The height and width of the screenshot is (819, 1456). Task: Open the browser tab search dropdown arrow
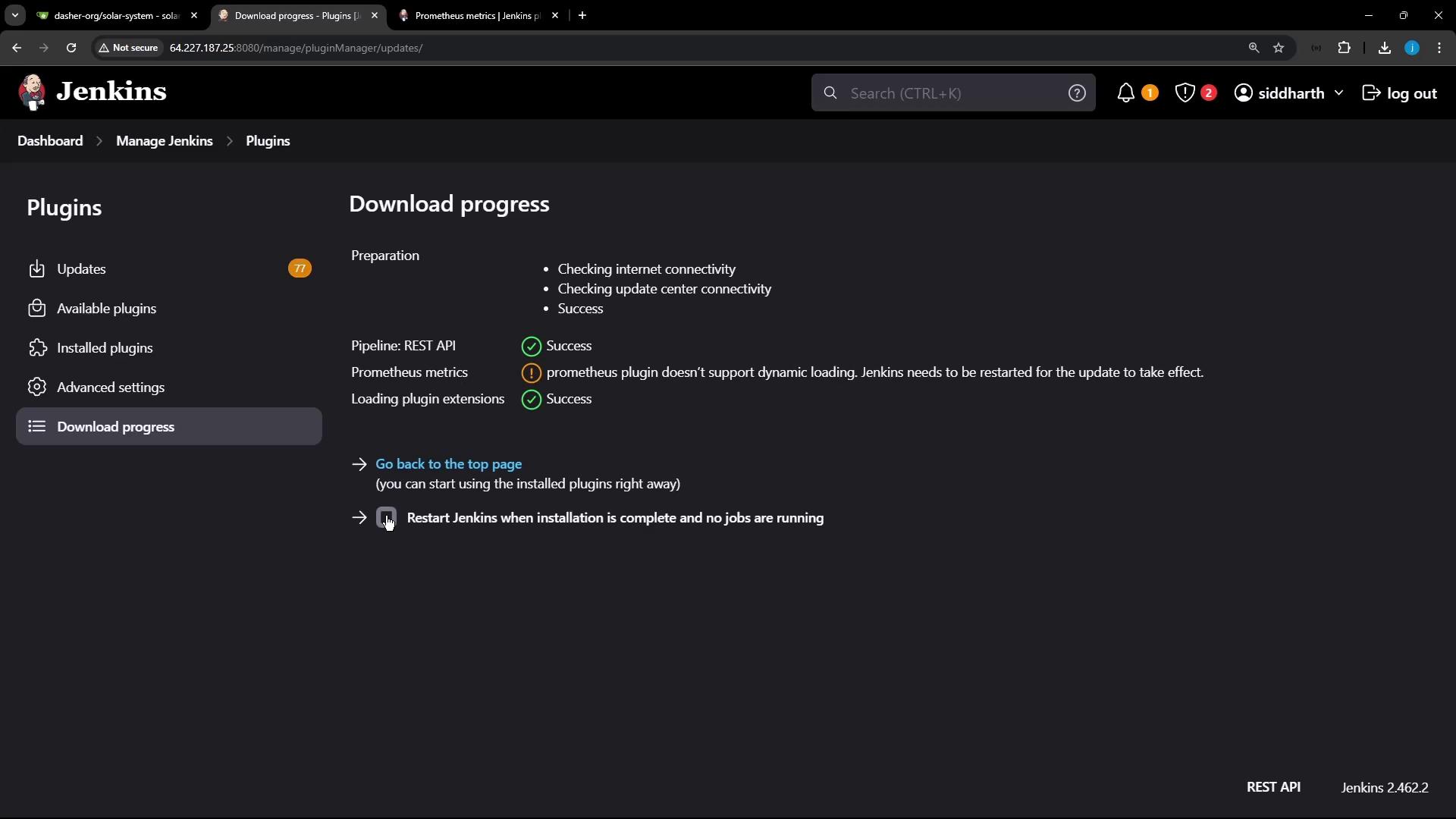(x=14, y=15)
